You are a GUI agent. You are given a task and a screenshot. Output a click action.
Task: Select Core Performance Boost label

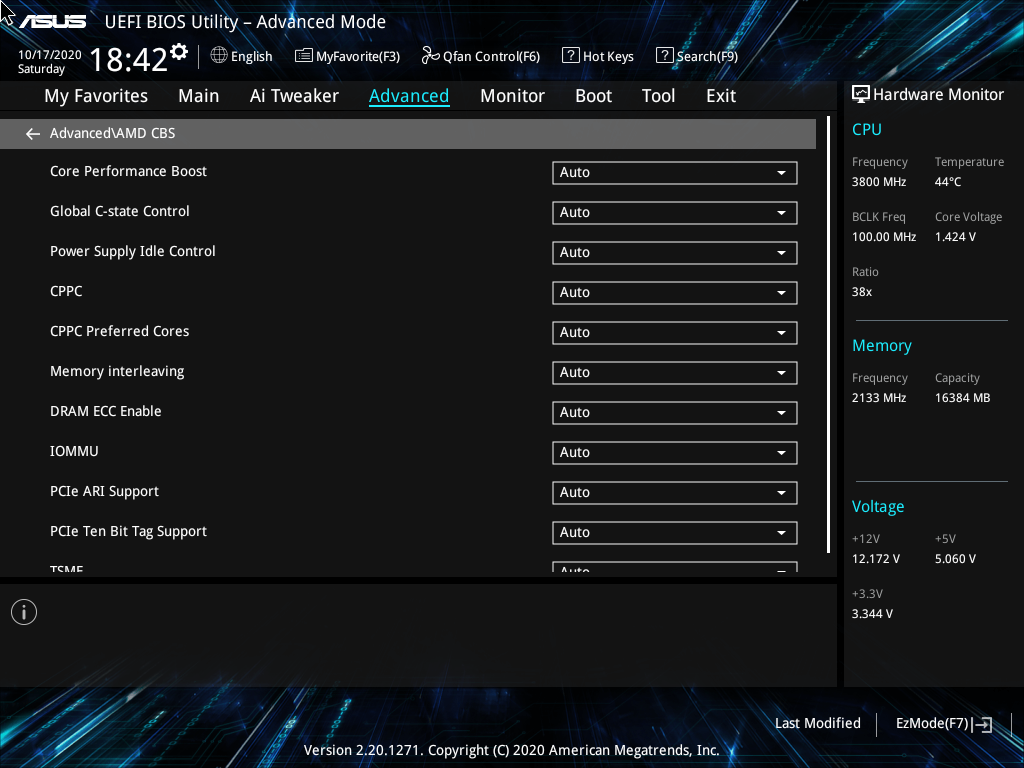pos(128,171)
